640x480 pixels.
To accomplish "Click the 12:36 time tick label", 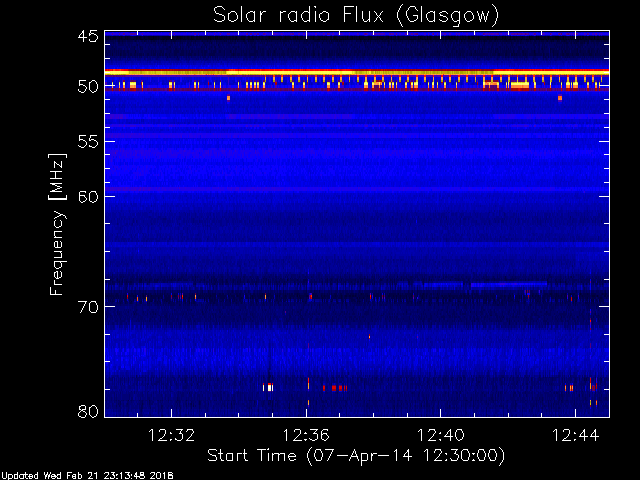I will (x=306, y=435).
